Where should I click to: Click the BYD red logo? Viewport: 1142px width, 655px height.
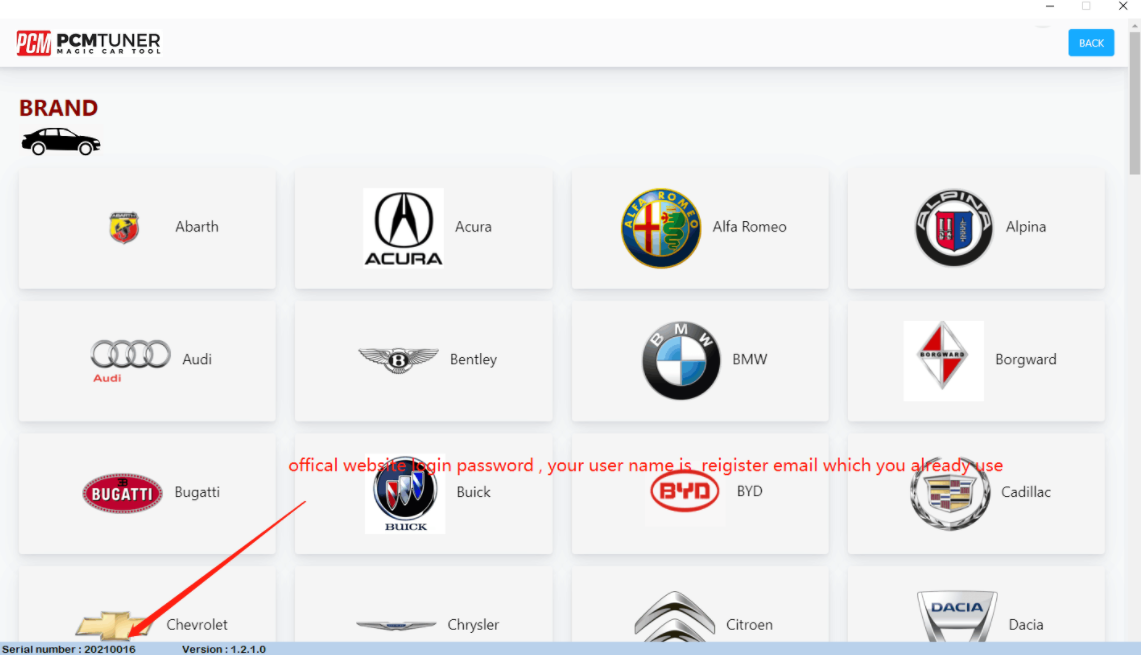click(685, 491)
